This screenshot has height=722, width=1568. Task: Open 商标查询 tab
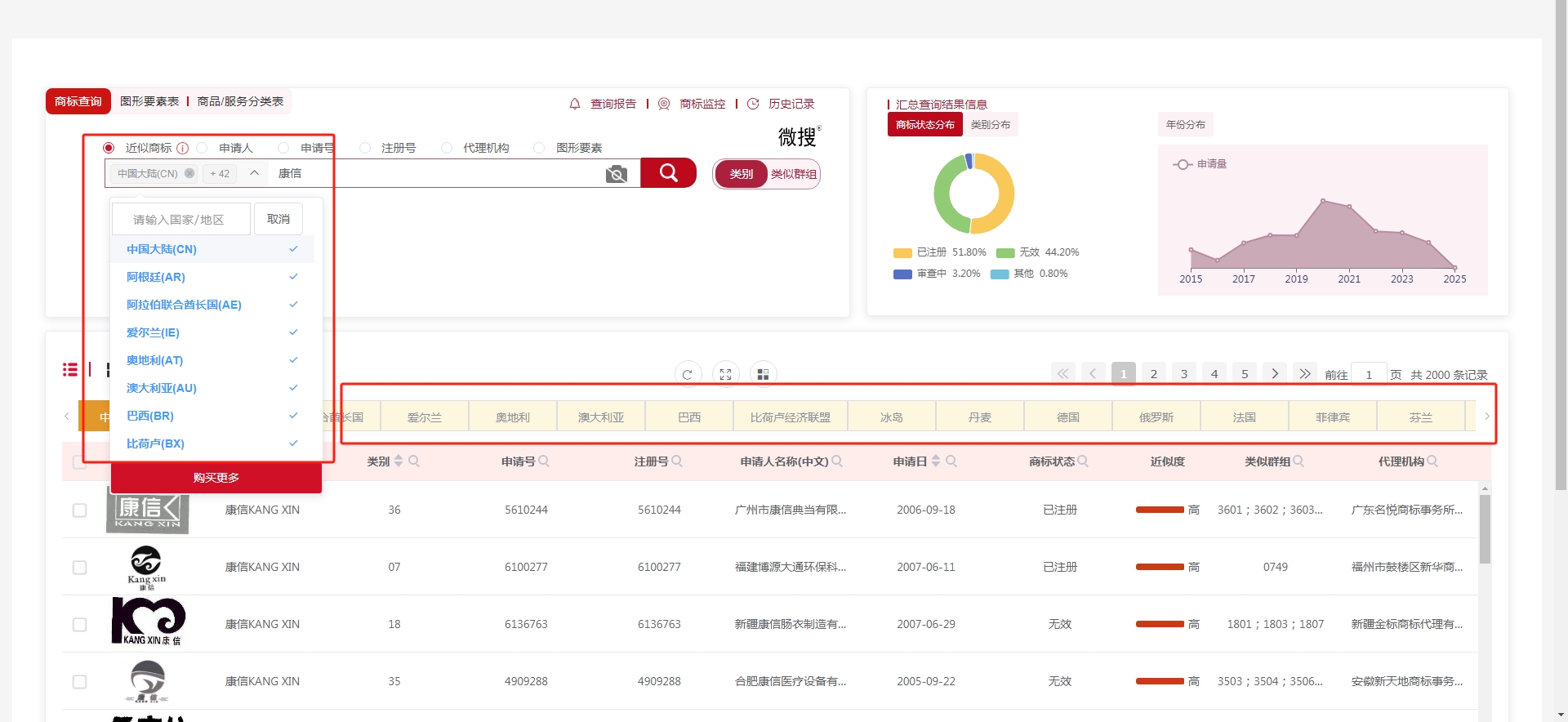pos(78,101)
